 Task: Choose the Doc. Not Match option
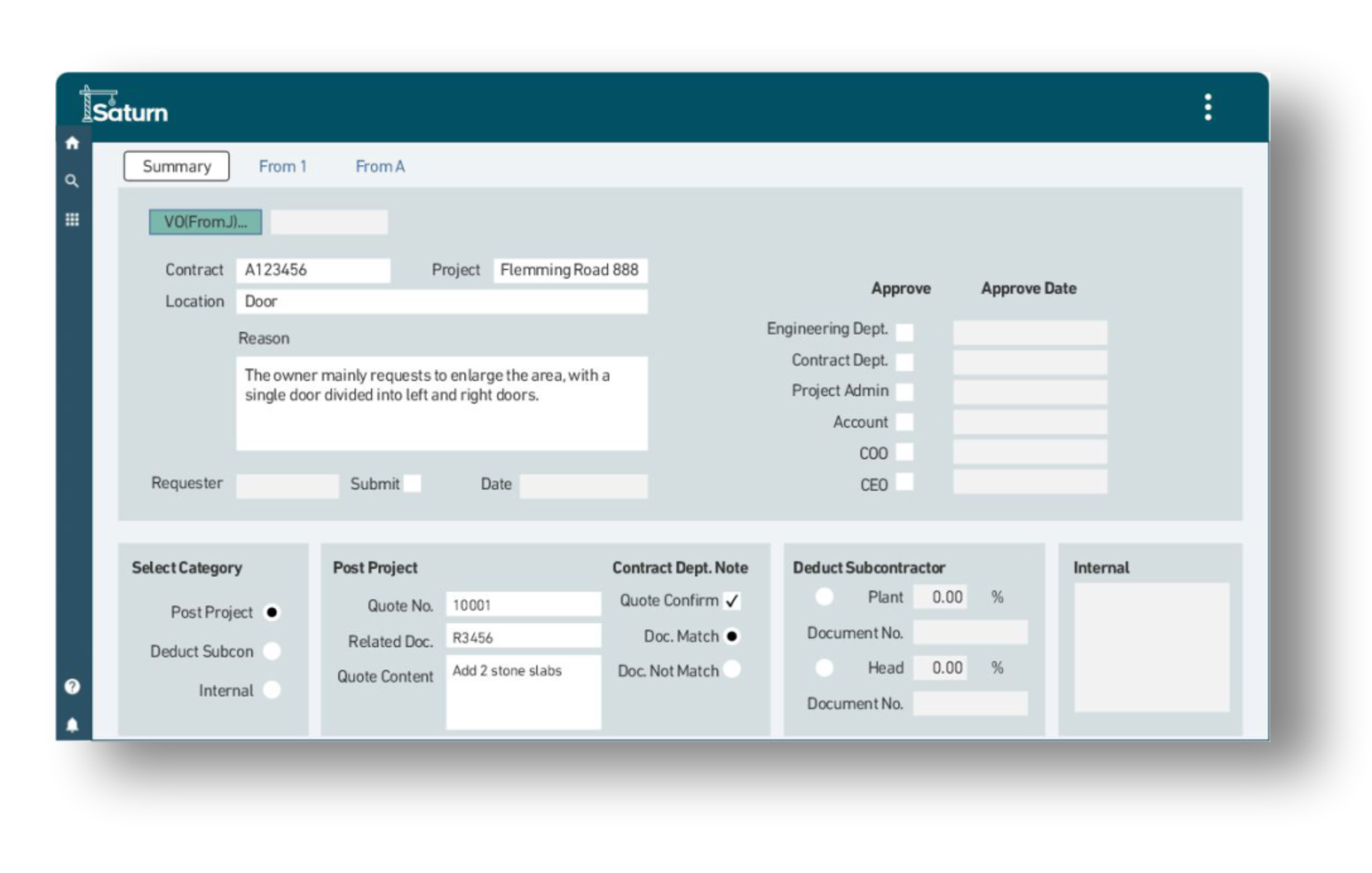732,669
